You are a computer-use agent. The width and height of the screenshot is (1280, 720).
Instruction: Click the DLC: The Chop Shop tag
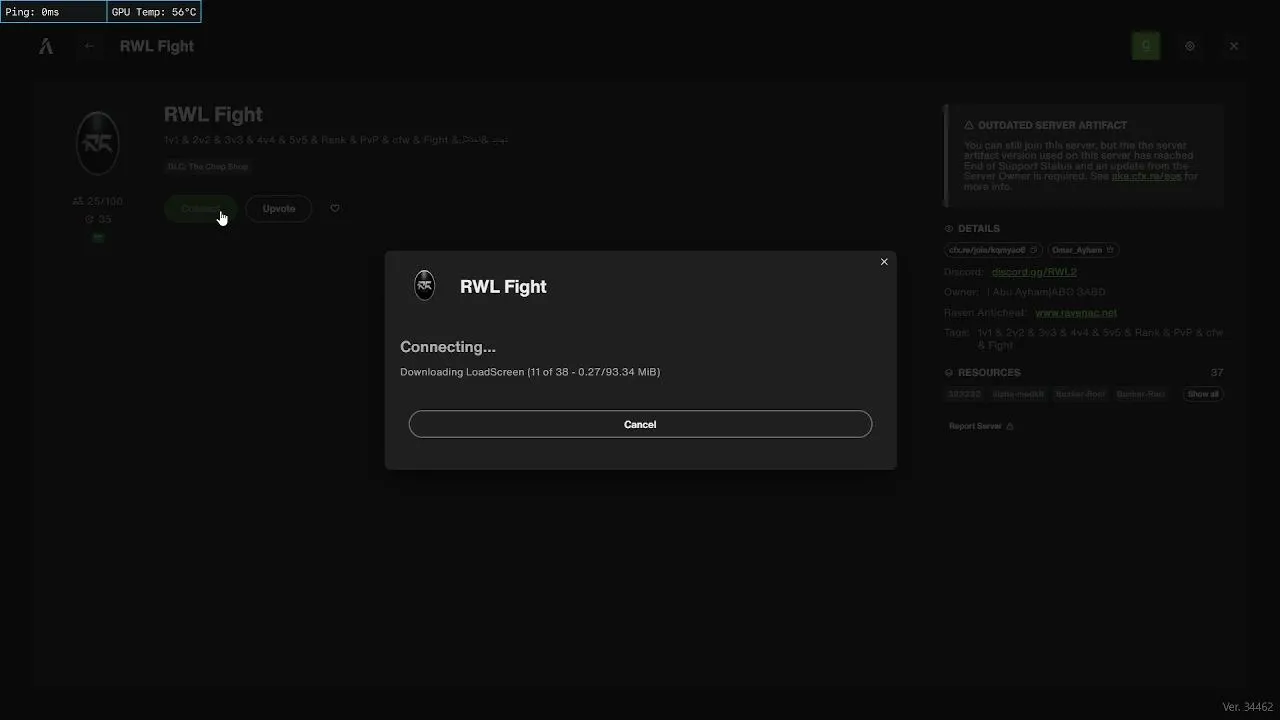(208, 167)
